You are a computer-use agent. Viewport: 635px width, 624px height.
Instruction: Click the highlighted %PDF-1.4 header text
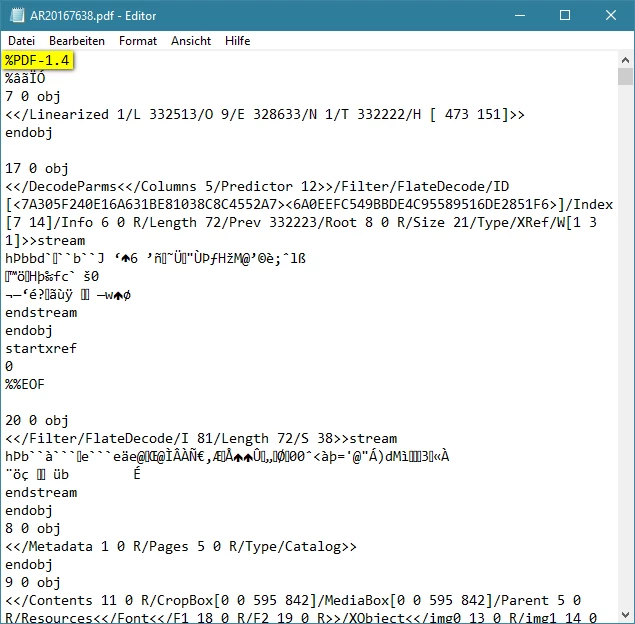click(x=37, y=60)
